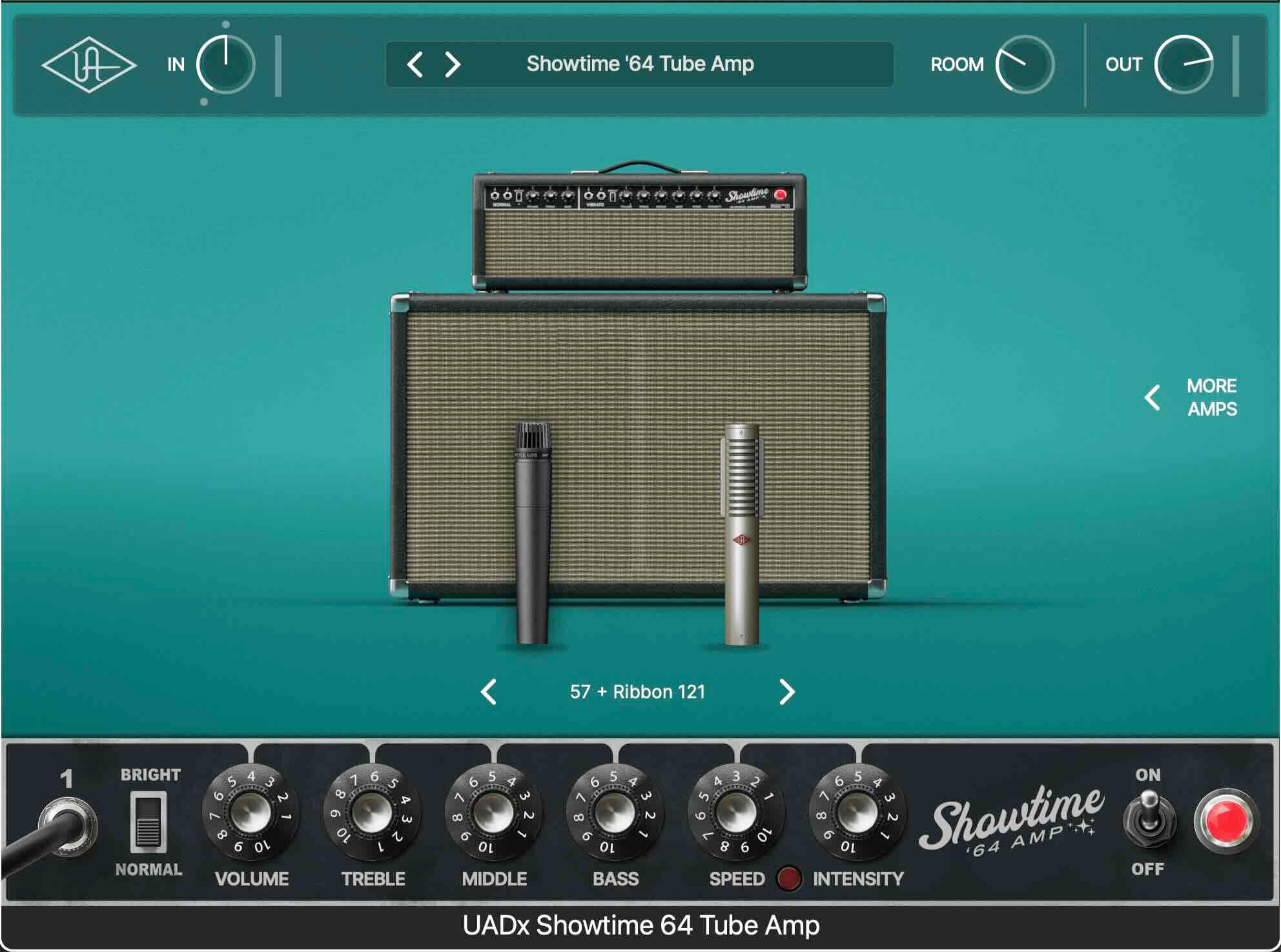The image size is (1281, 952).
Task: Click the ROOM level knob
Action: [x=1025, y=65]
